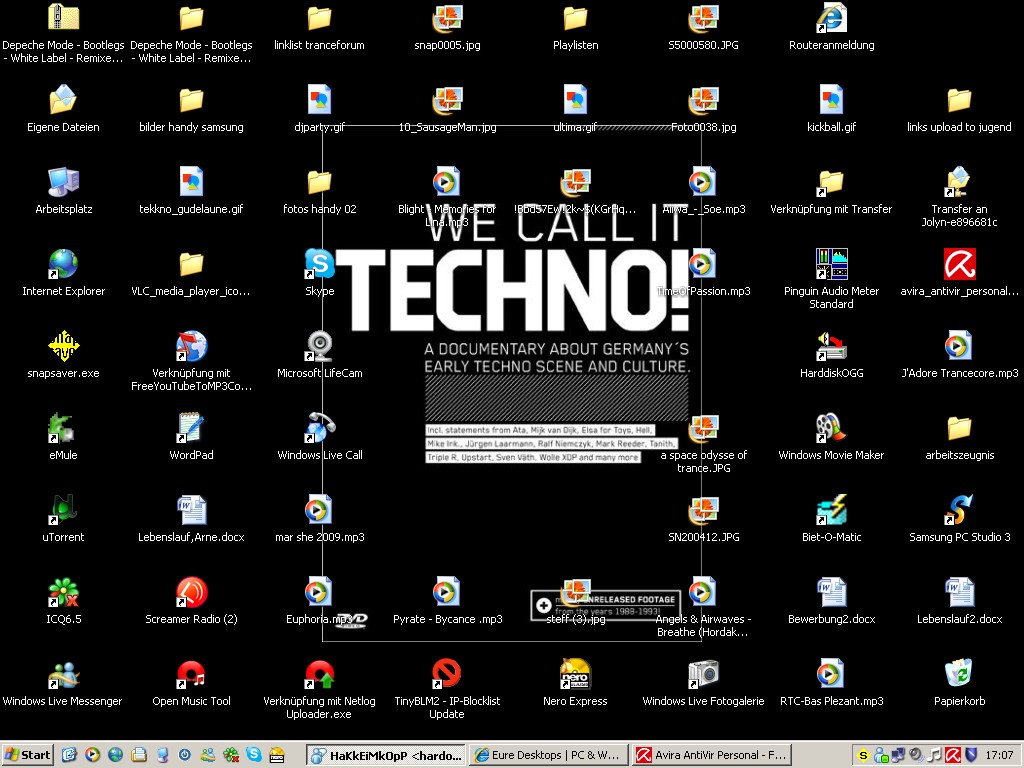The image size is (1024, 768).
Task: Select the Samsung PC Studio 3 icon
Action: [959, 510]
